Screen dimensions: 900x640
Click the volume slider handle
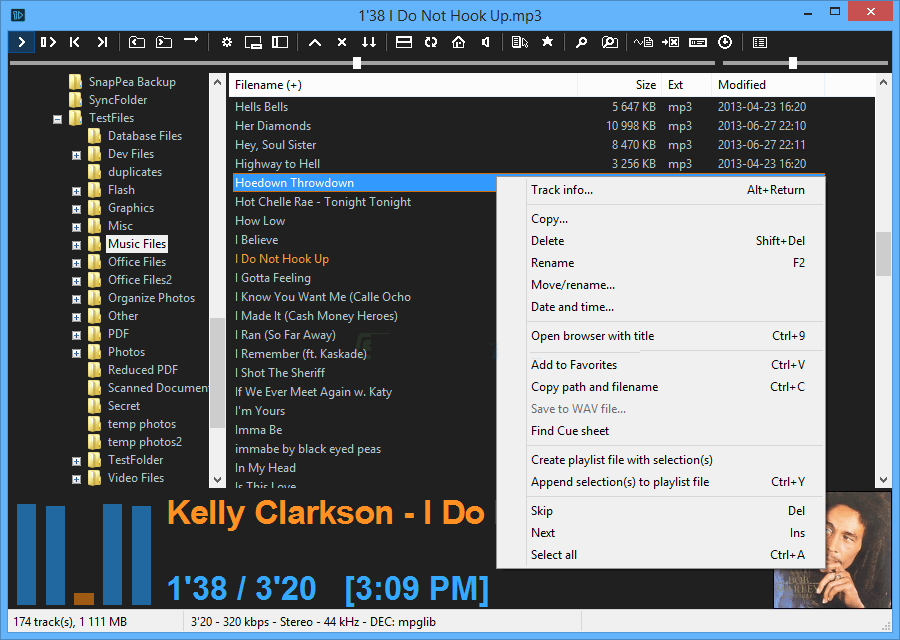793,63
